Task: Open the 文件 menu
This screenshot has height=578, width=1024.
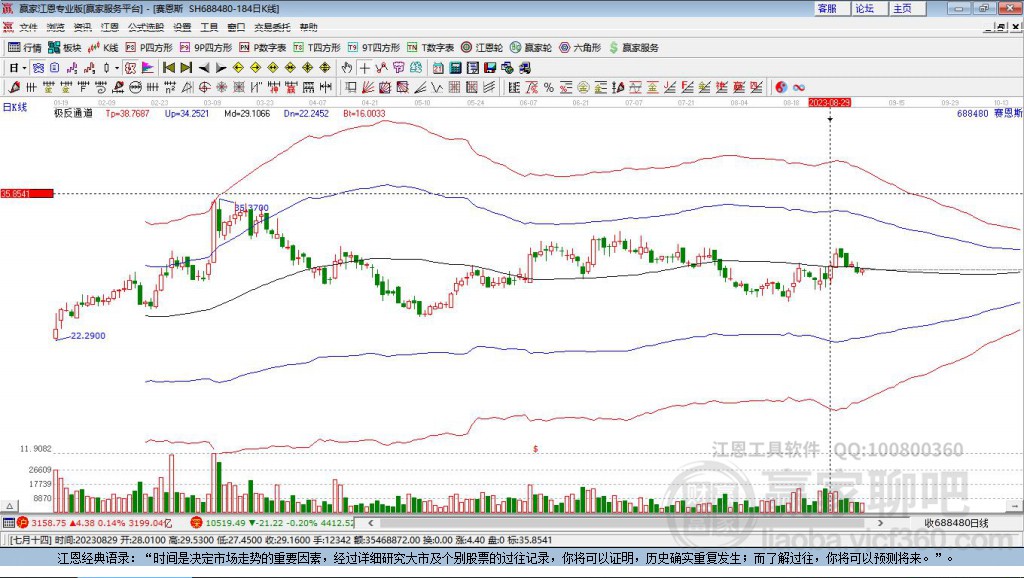Action: click(x=29, y=27)
